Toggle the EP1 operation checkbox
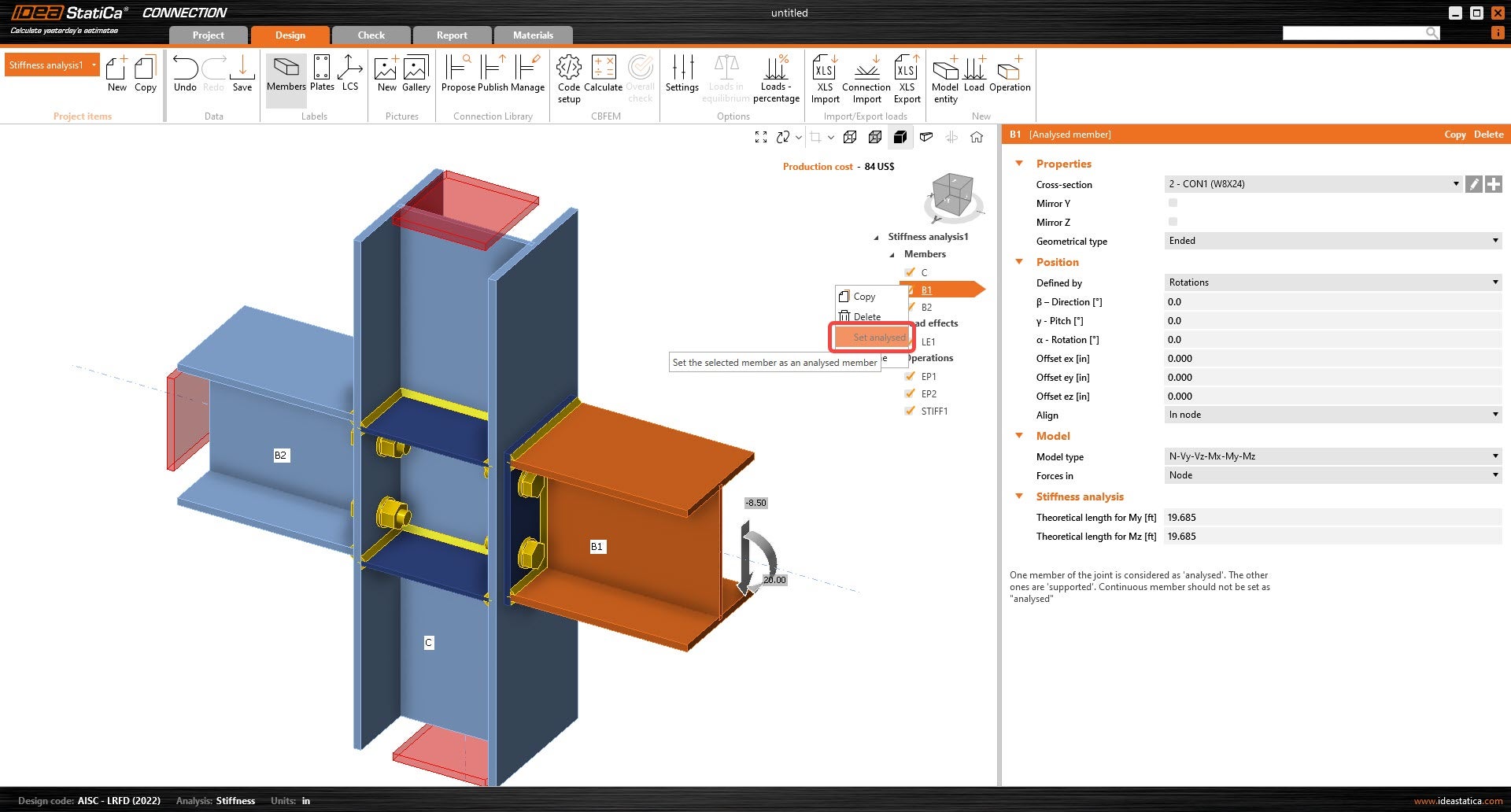The height and width of the screenshot is (812, 1511). 911,376
